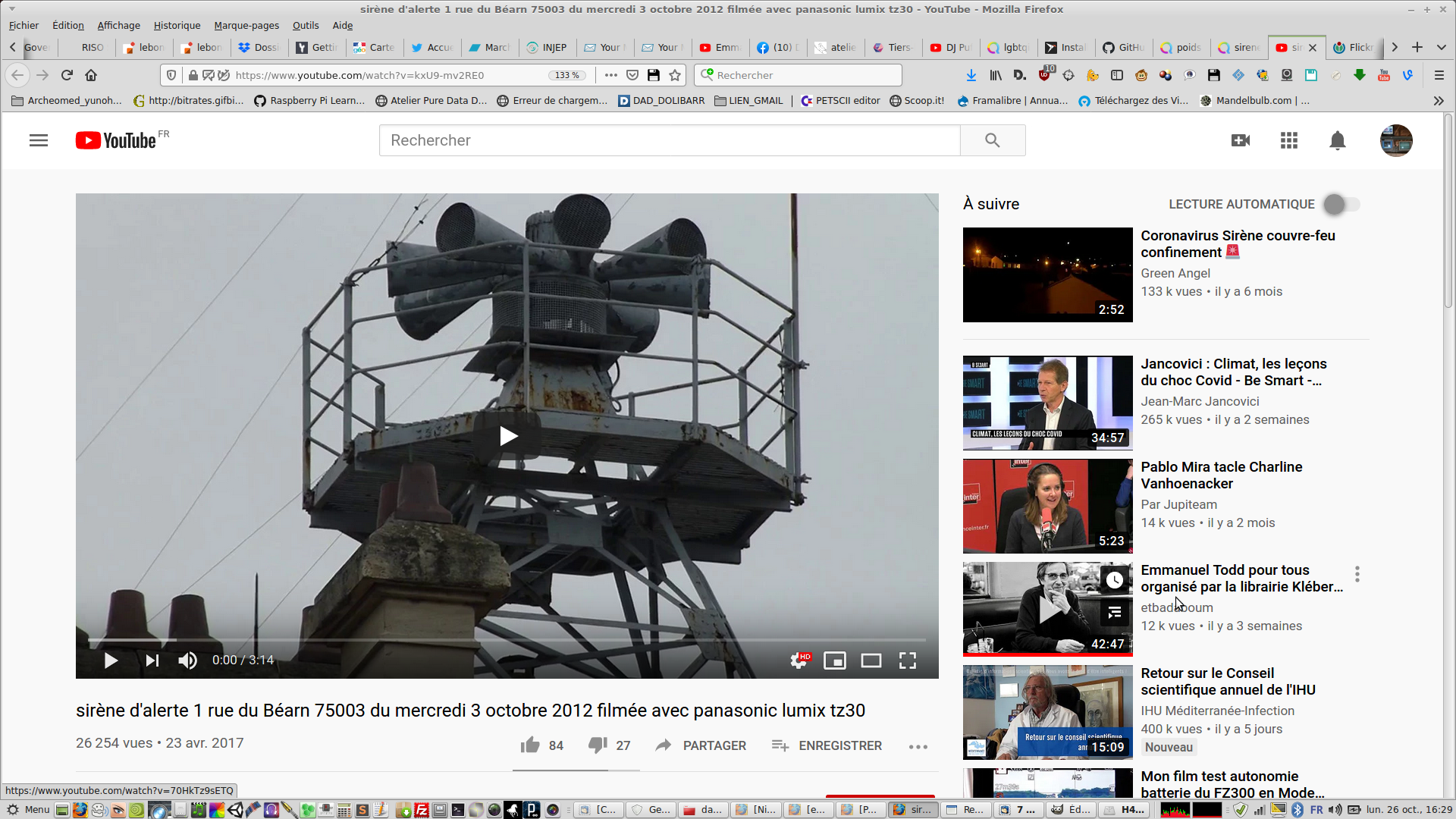The height and width of the screenshot is (819, 1456).
Task: Open video player settings gear
Action: (799, 661)
